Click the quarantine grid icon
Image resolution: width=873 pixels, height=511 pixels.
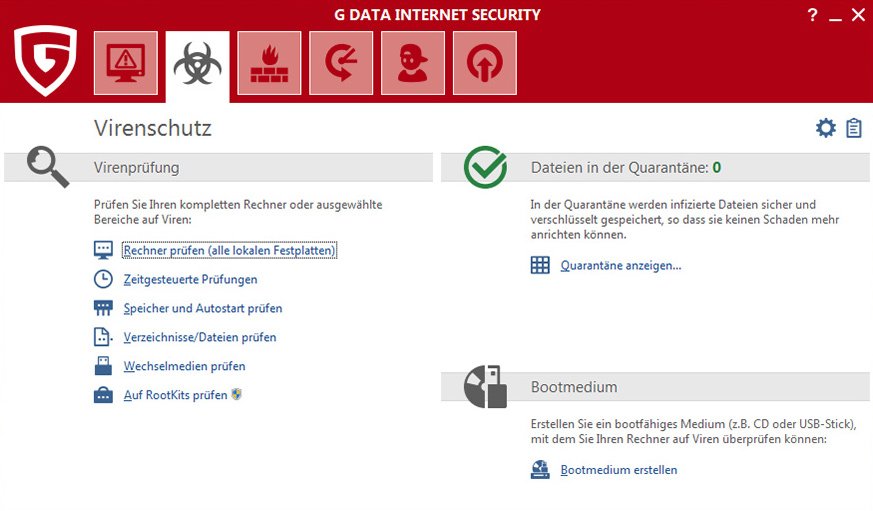click(x=540, y=265)
